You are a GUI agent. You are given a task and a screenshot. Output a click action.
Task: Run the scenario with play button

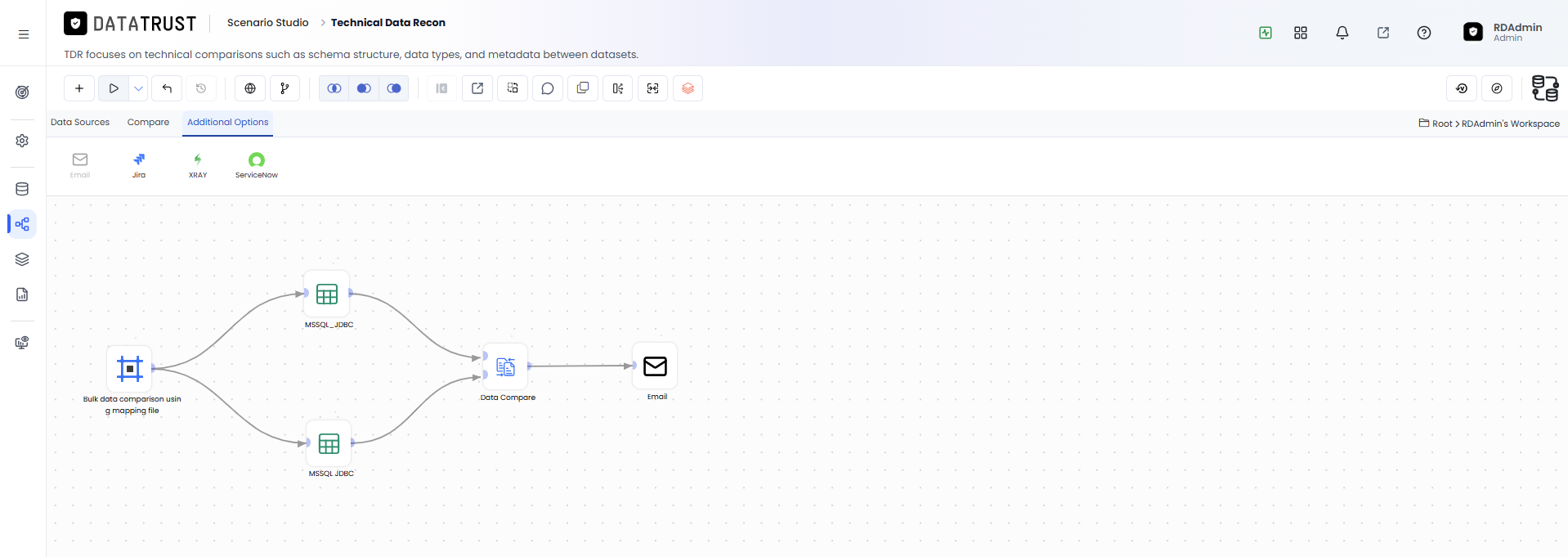(x=114, y=88)
